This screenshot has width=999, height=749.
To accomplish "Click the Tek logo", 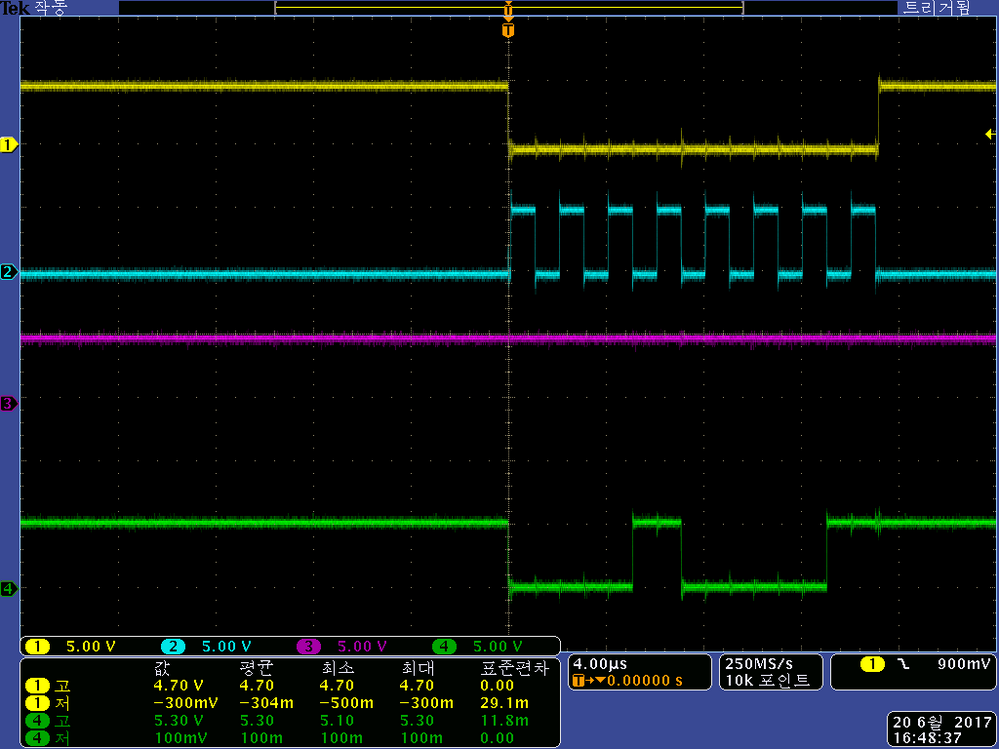I will pos(15,8).
